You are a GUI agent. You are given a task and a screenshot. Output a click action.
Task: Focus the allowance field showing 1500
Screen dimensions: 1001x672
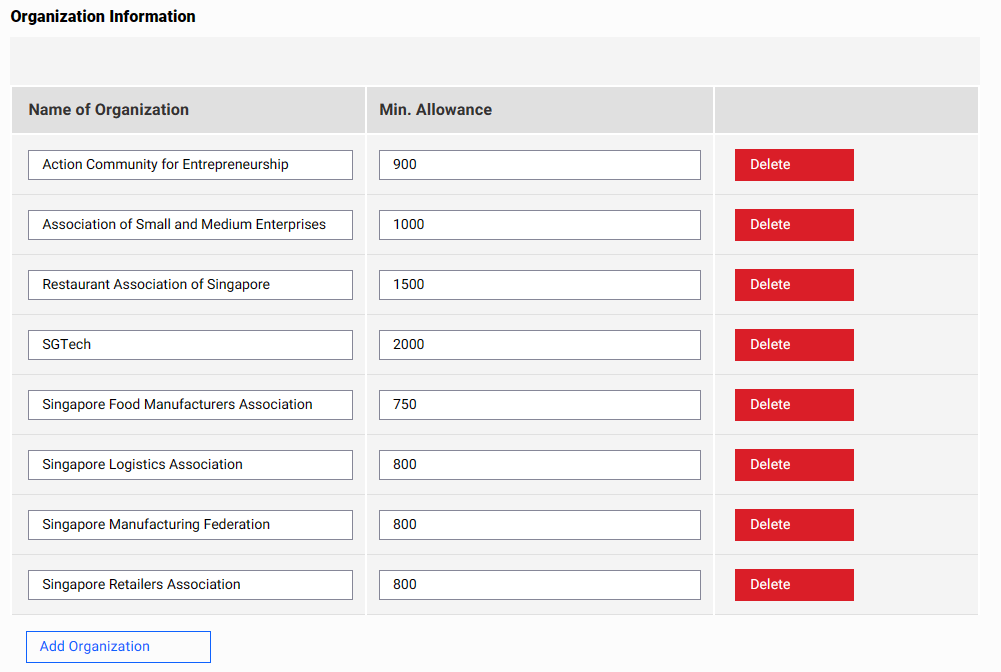pyautogui.click(x=539, y=285)
